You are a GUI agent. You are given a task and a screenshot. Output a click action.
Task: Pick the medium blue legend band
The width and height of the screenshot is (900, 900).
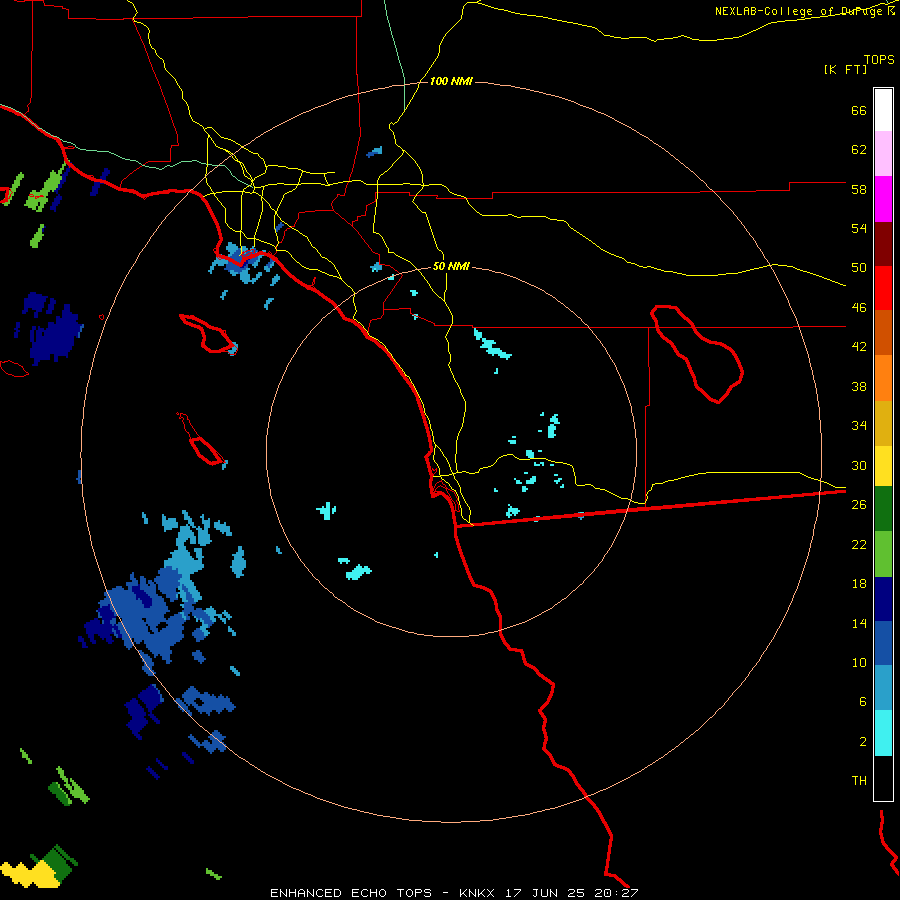(883, 643)
